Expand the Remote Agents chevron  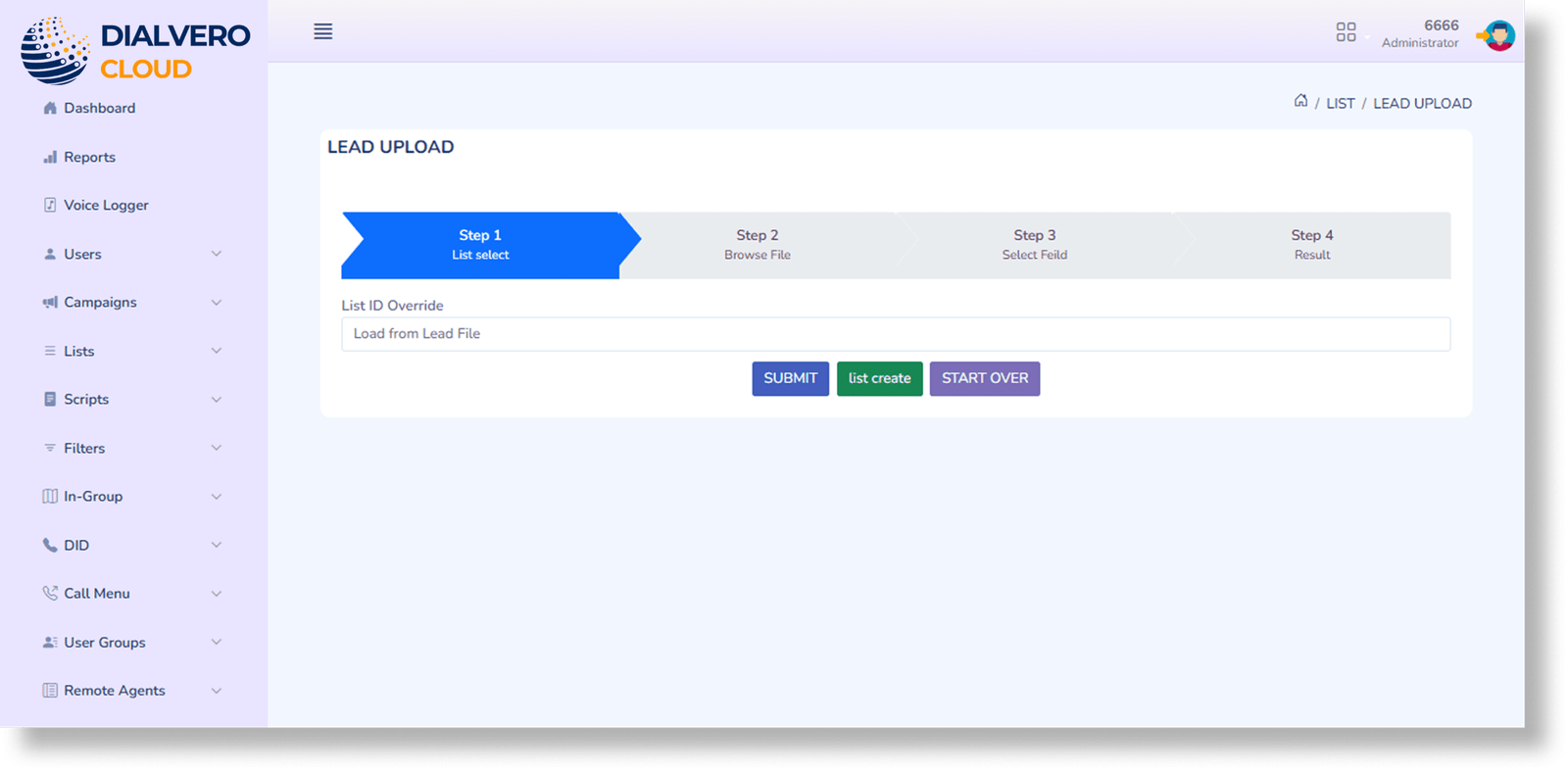point(217,691)
